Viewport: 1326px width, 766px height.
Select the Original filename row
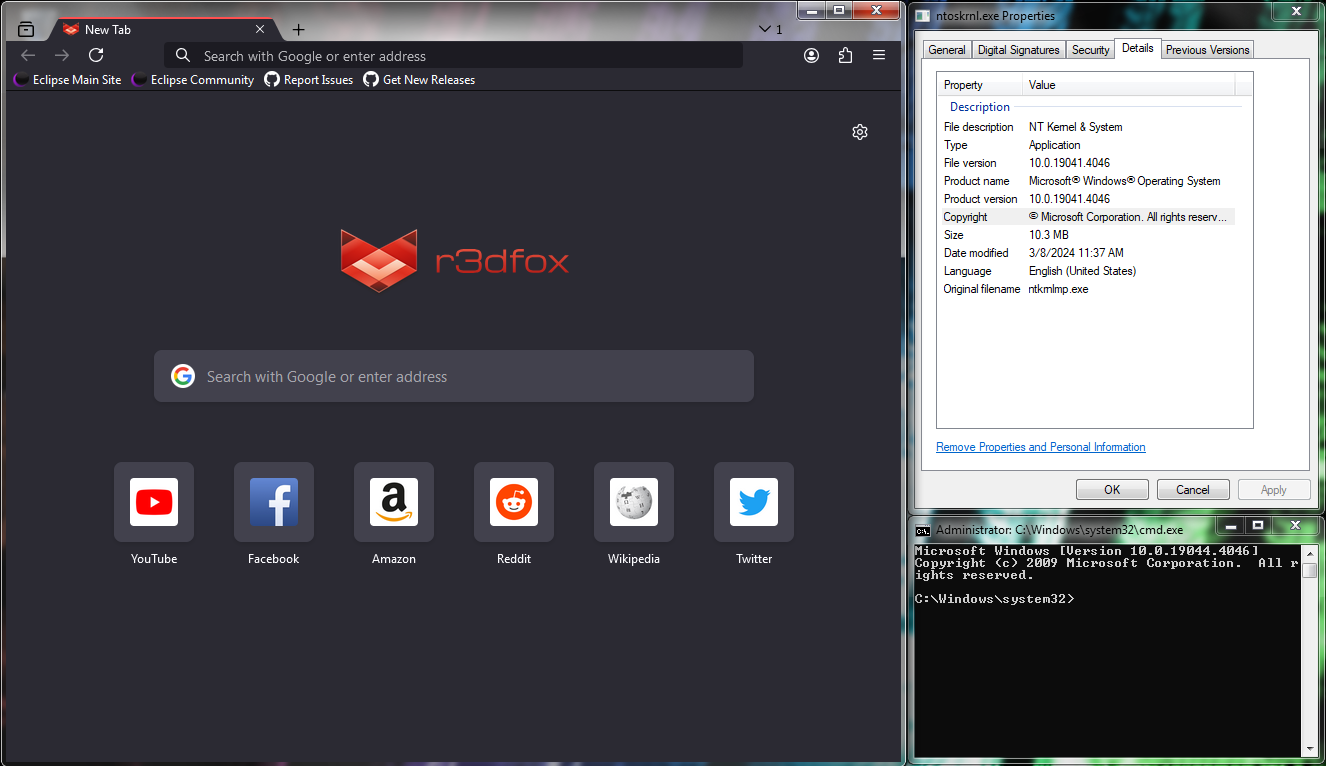point(1089,289)
